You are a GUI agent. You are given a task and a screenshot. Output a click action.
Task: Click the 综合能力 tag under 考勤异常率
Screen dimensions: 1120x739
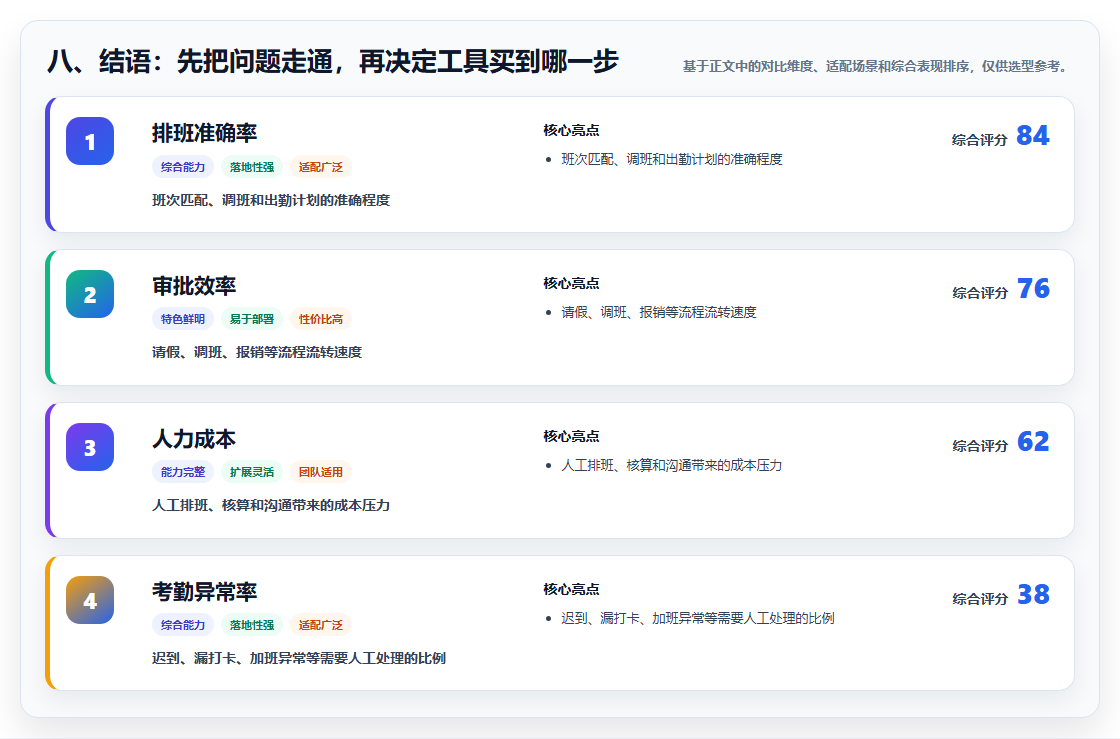tap(183, 625)
